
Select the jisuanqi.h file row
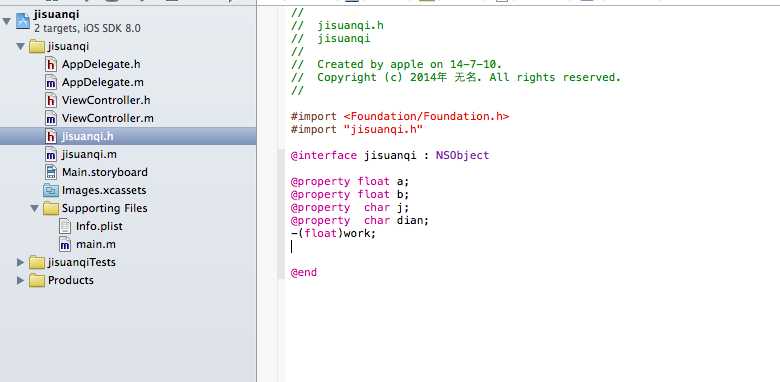click(x=128, y=136)
